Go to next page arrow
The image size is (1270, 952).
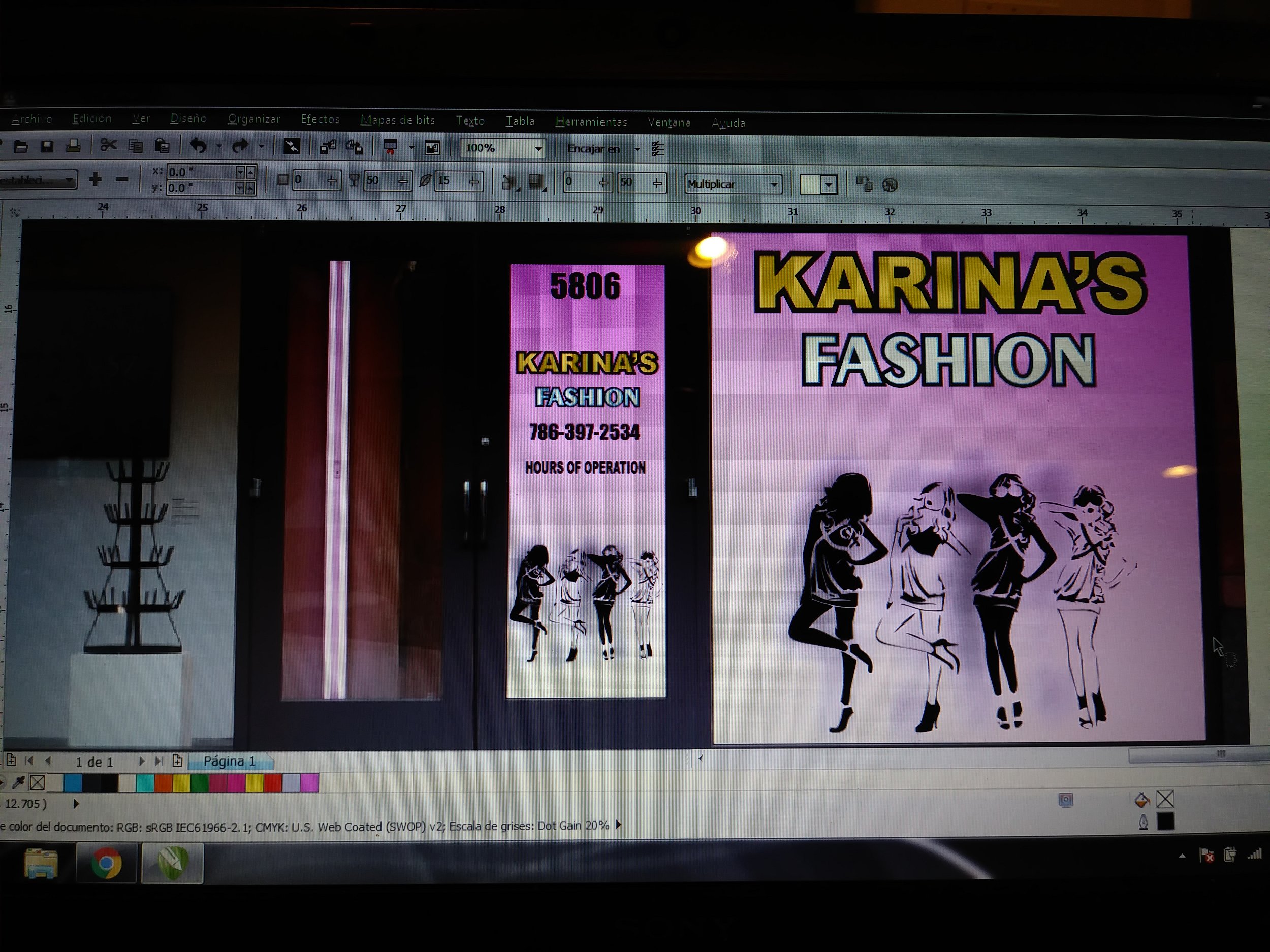click(x=141, y=761)
